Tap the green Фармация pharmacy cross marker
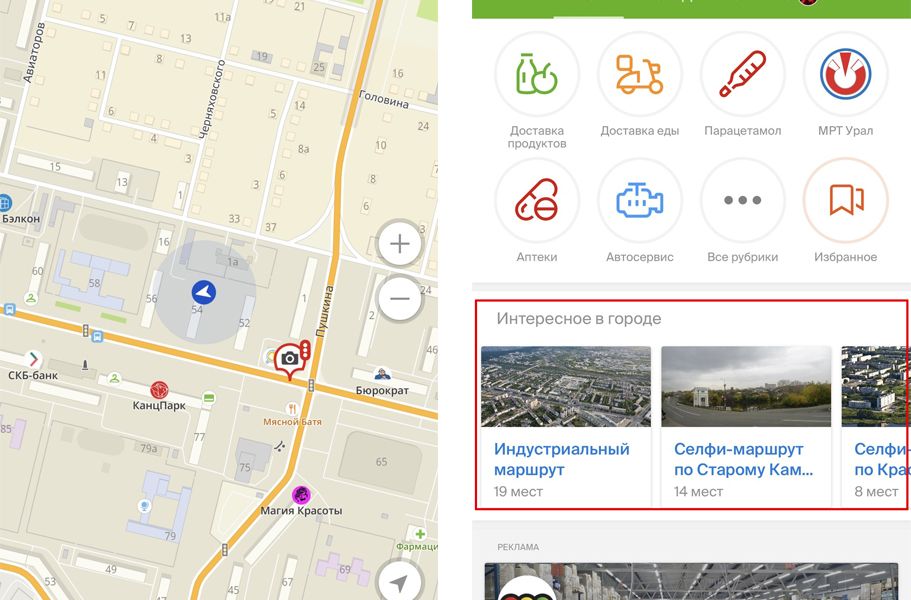 [420, 534]
